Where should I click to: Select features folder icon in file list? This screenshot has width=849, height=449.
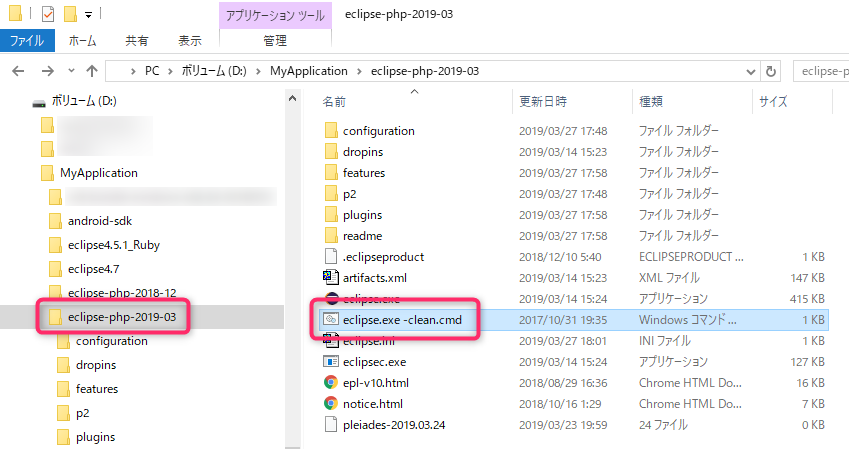(x=331, y=173)
